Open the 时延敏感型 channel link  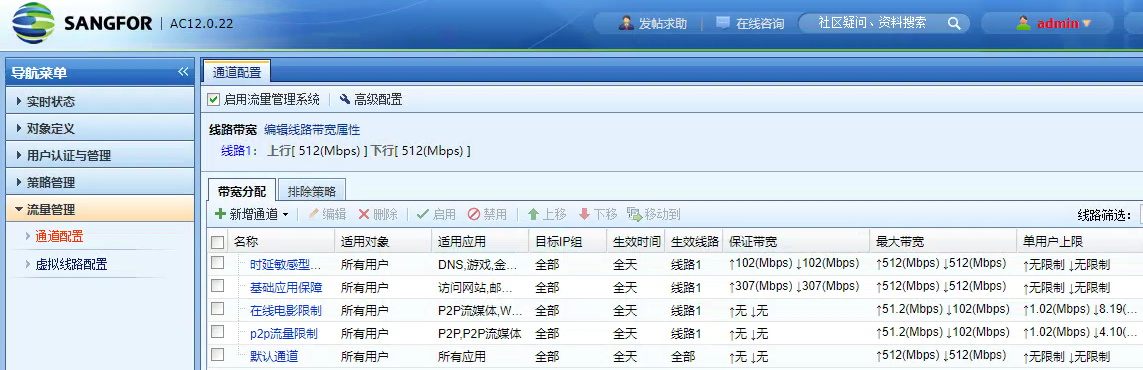(x=286, y=264)
